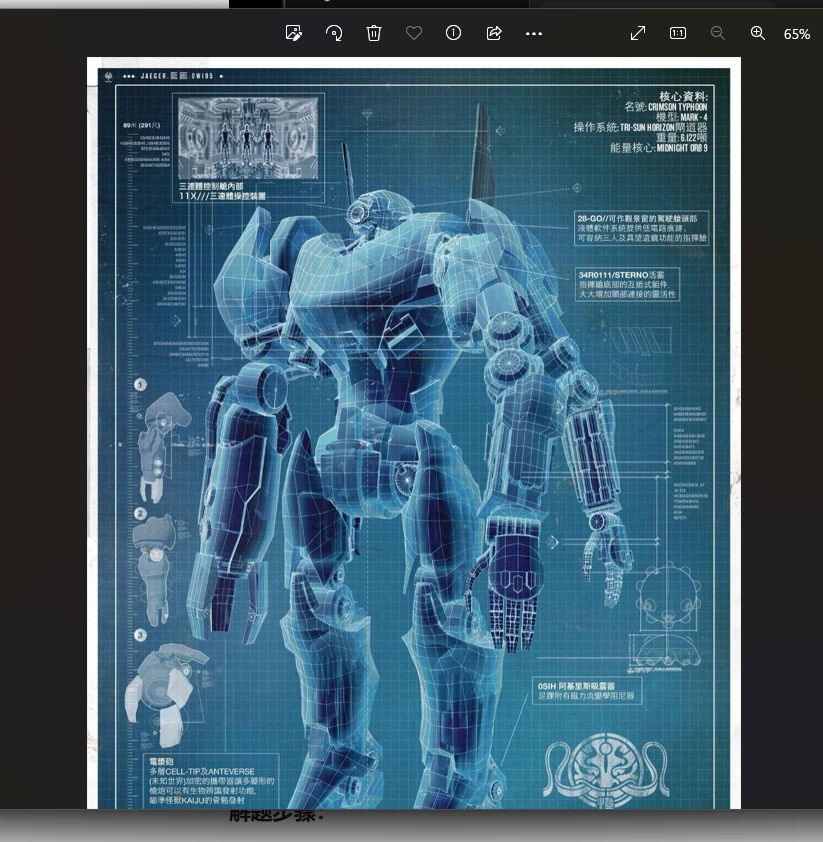Share the image using the share icon

pos(494,33)
